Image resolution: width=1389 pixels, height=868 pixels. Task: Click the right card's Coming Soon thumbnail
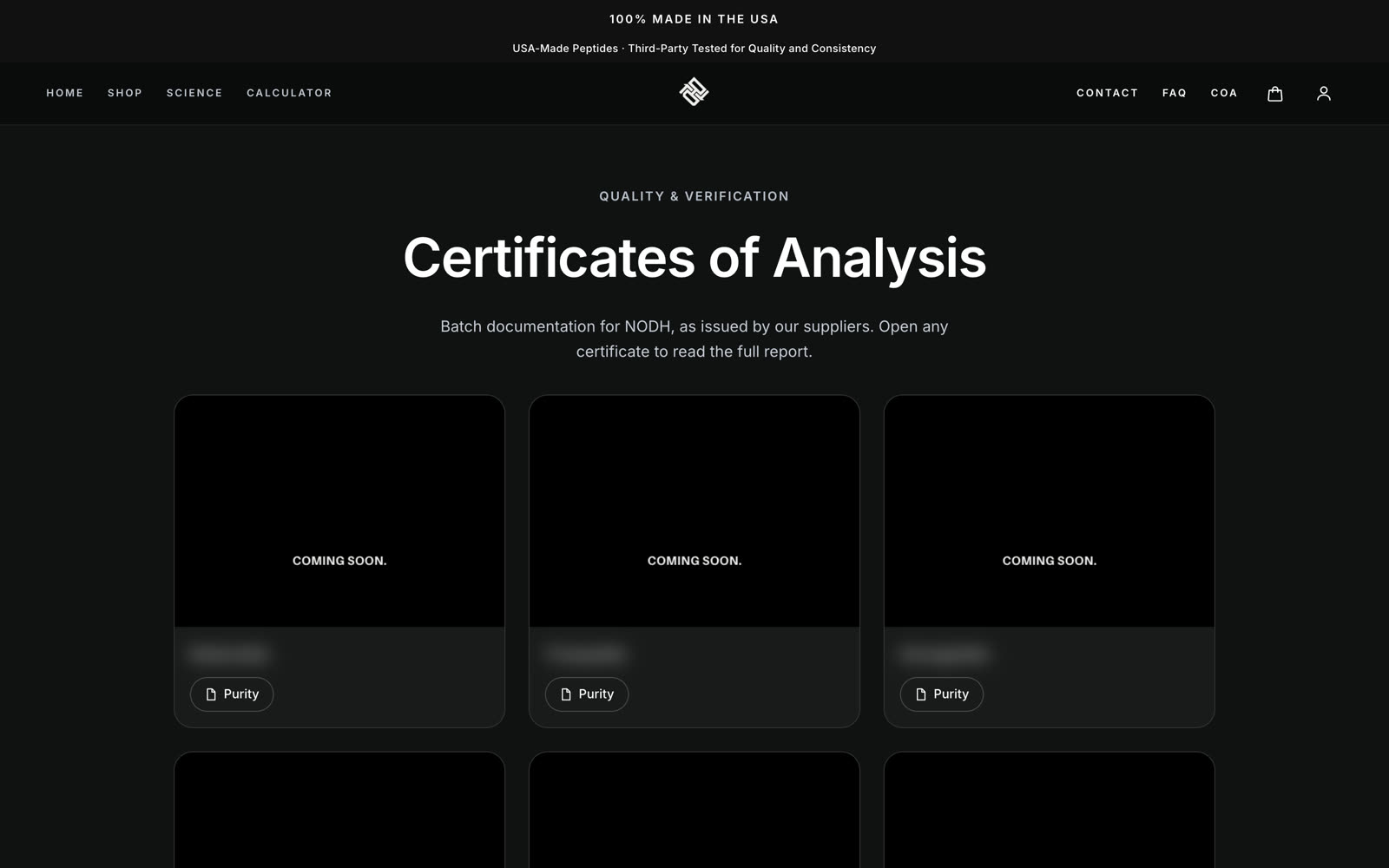[1050, 511]
